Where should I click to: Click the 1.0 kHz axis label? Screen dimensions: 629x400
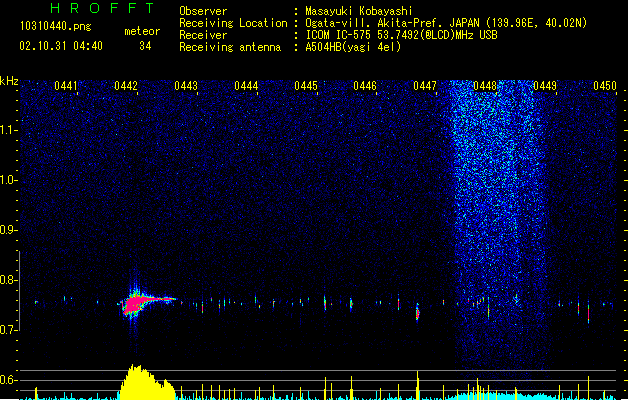pyautogui.click(x=8, y=180)
